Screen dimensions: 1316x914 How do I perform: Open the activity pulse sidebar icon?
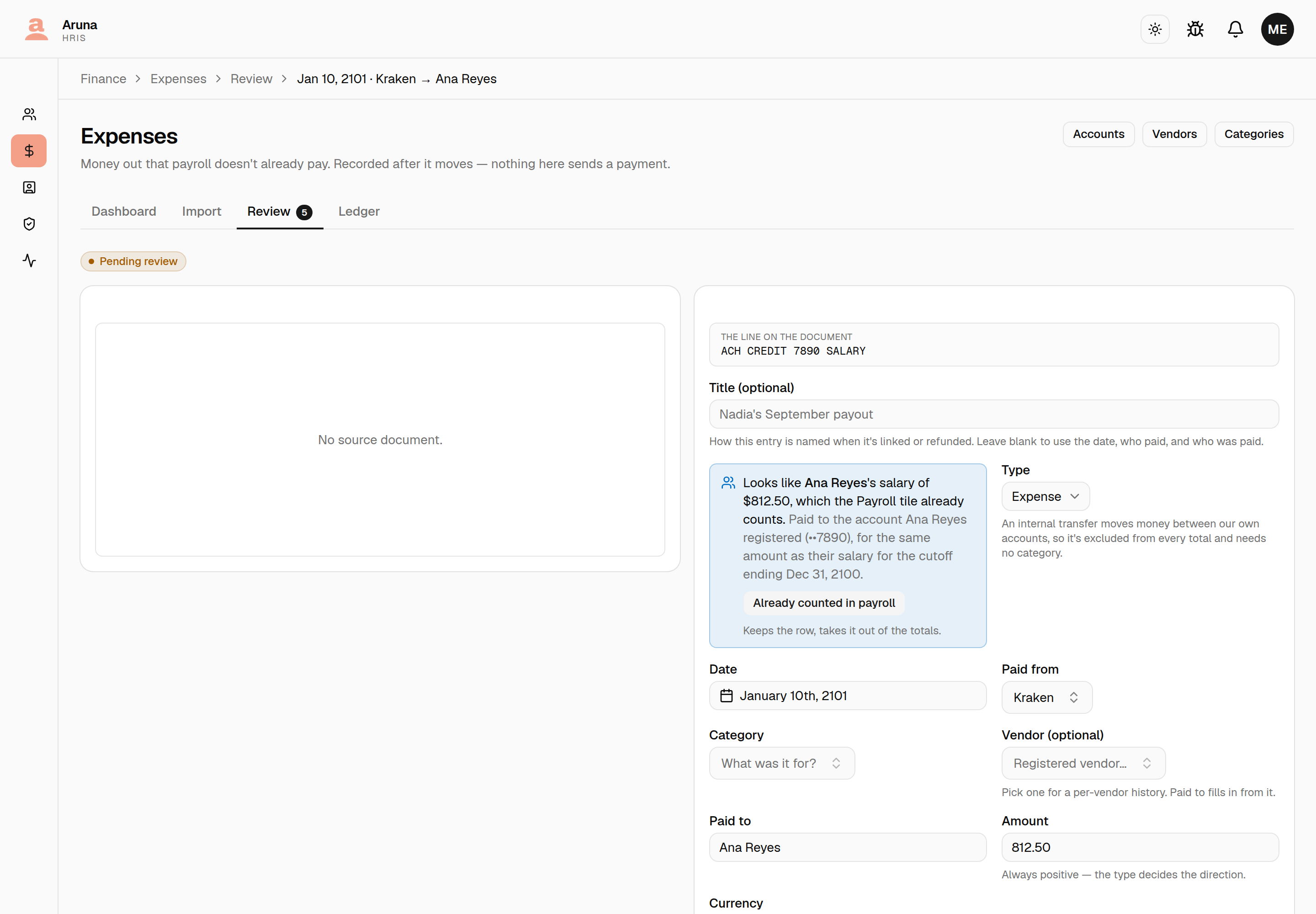pyautogui.click(x=29, y=260)
